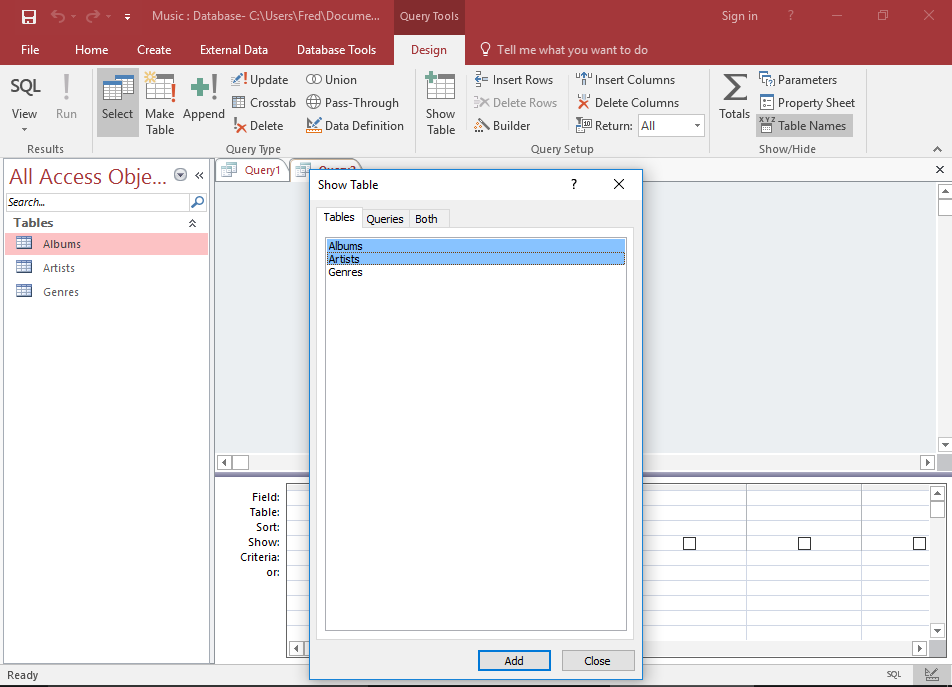952x687 pixels.
Task: Save using the quick access Save icon
Action: point(29,16)
